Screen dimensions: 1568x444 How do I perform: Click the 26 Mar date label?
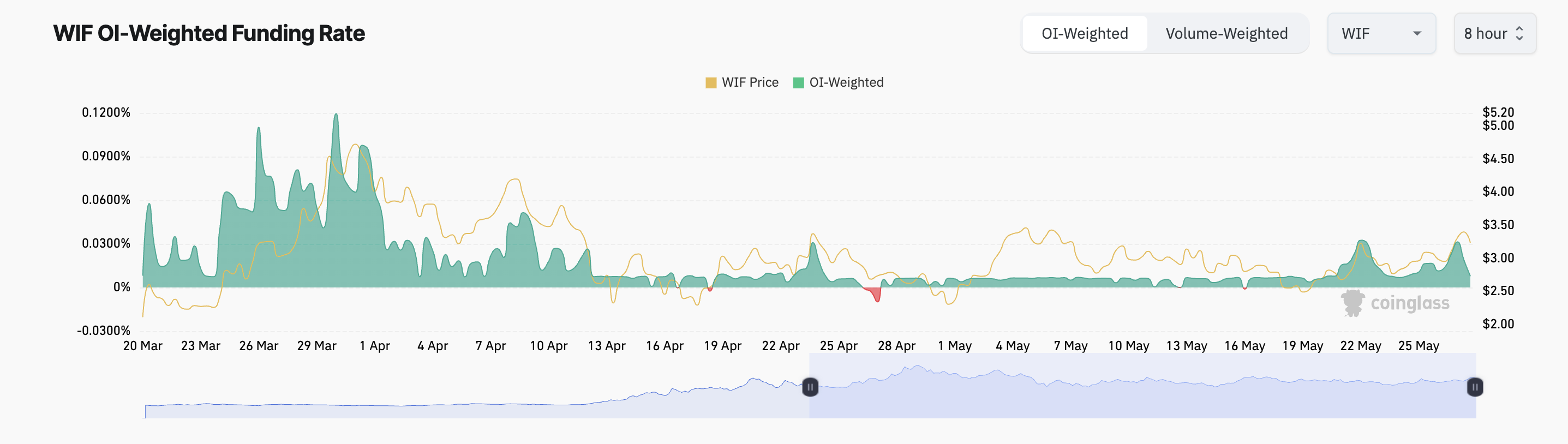pos(259,346)
